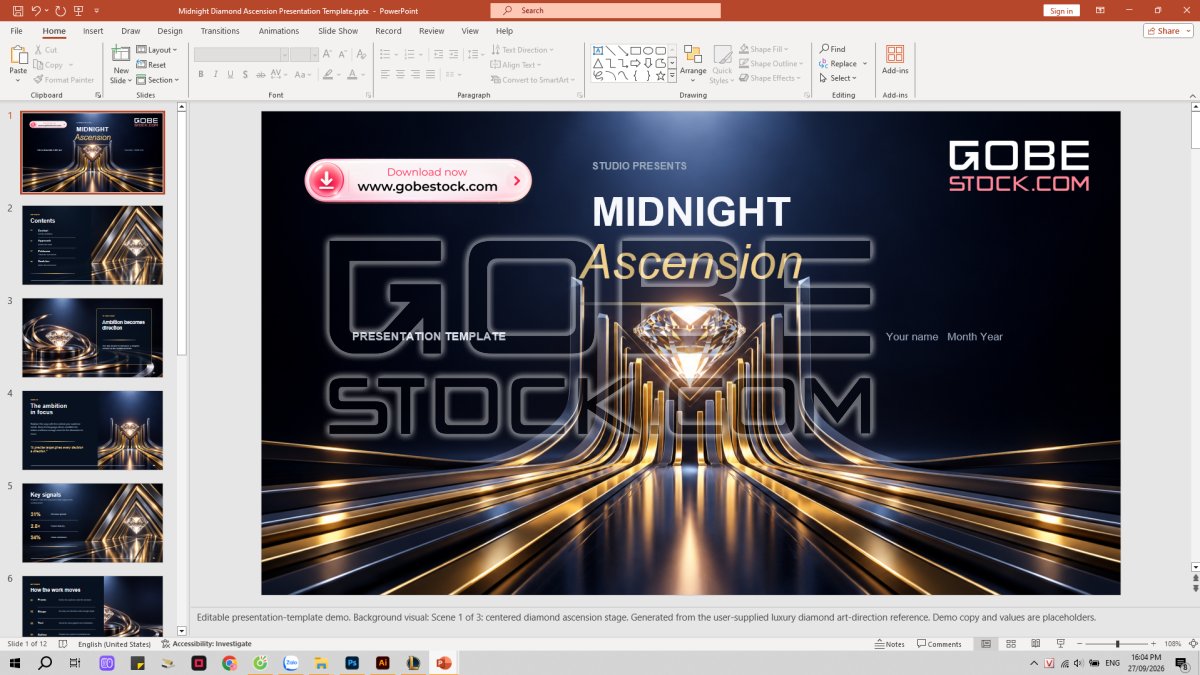The width and height of the screenshot is (1200, 675).
Task: Open the Undo history dropdown arrow
Action: point(48,10)
